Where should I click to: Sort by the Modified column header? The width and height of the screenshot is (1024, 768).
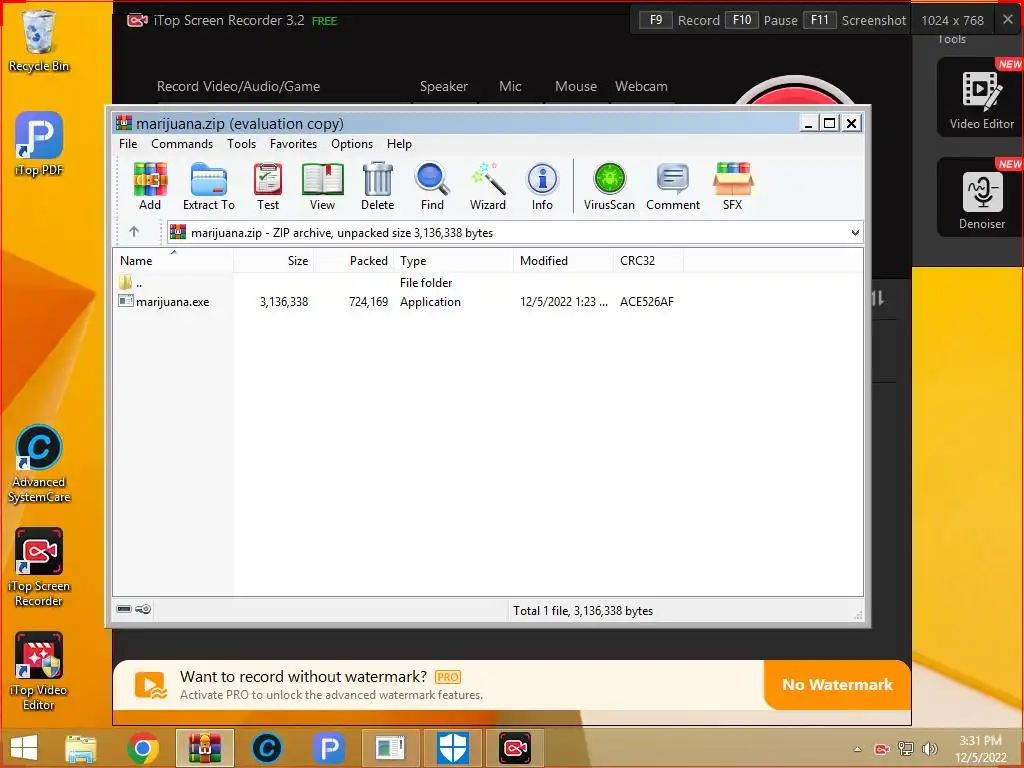564,261
